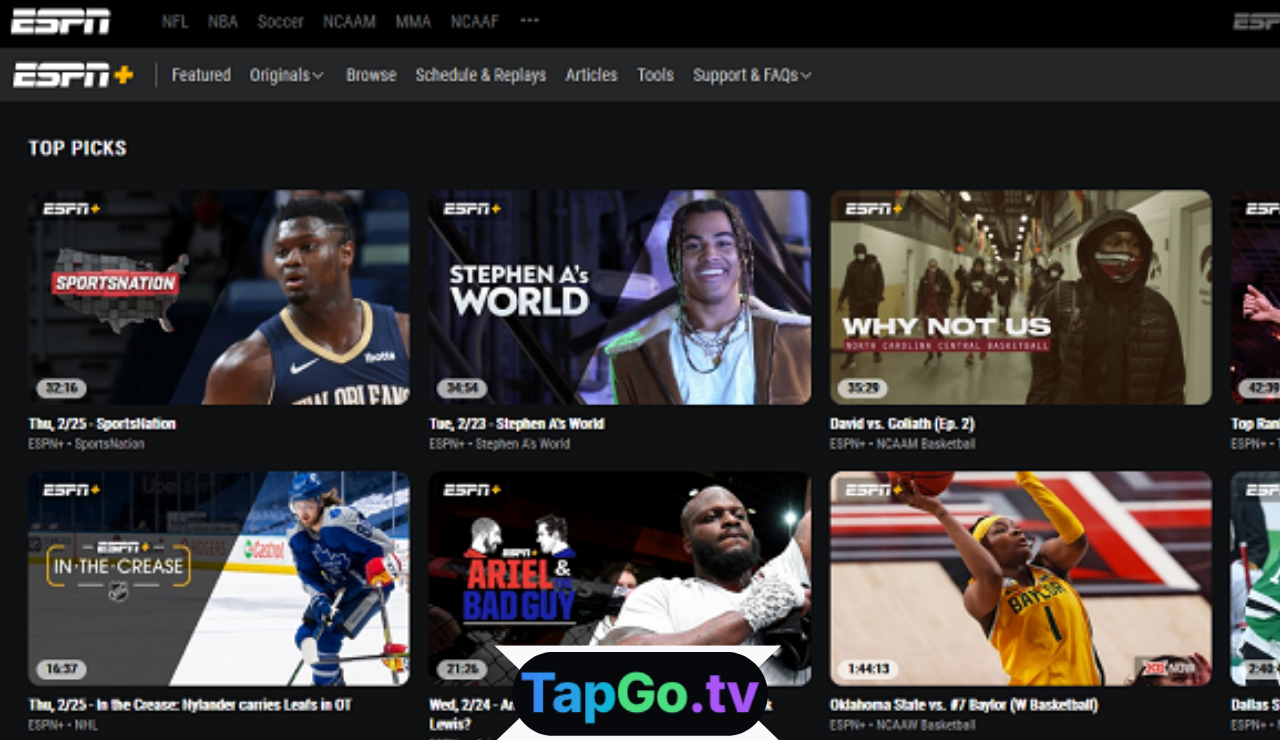The width and height of the screenshot is (1280, 740).
Task: Expand the Originals dropdown menu
Action: [287, 74]
